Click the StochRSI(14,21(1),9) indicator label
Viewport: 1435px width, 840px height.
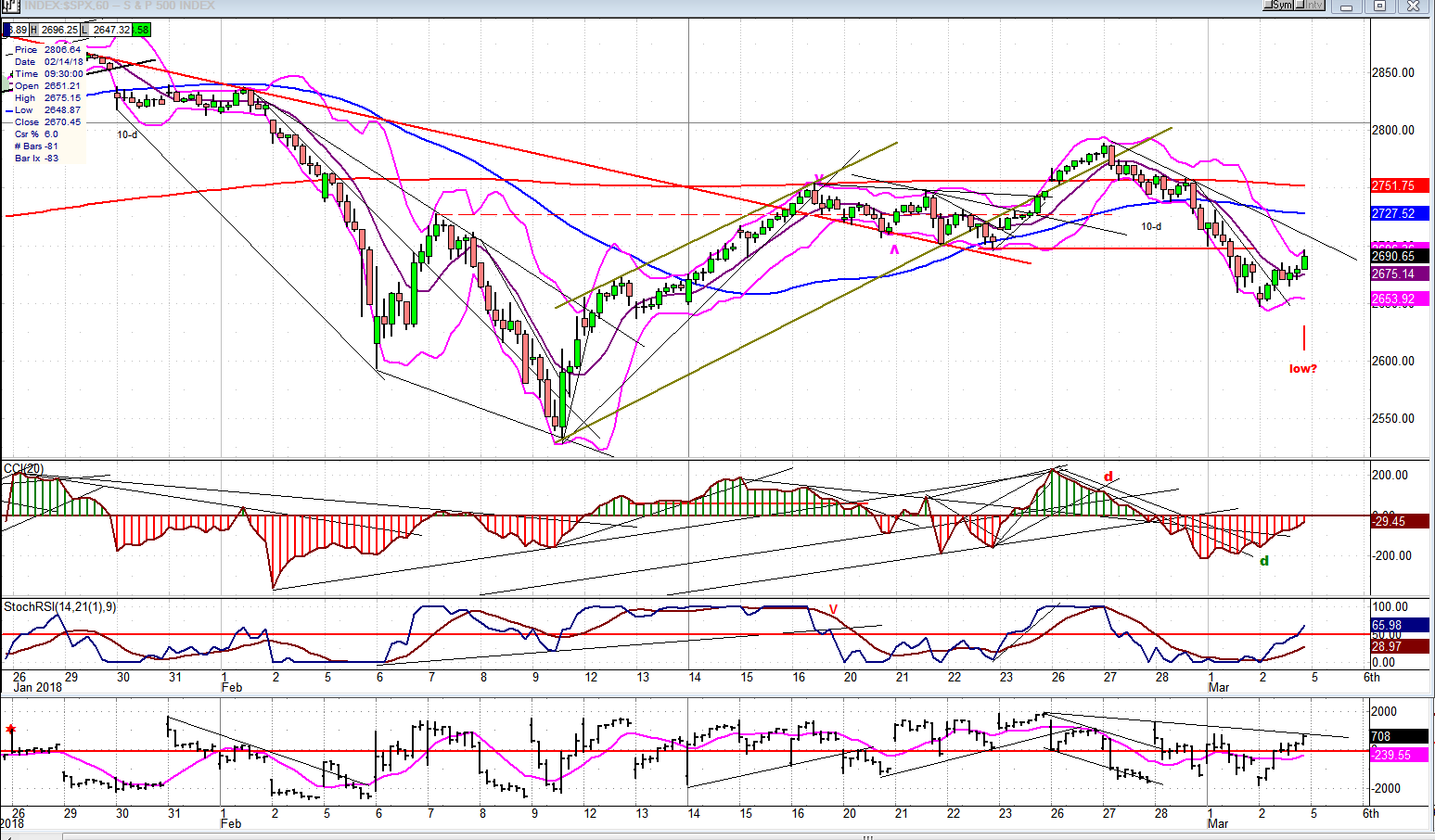(x=60, y=607)
